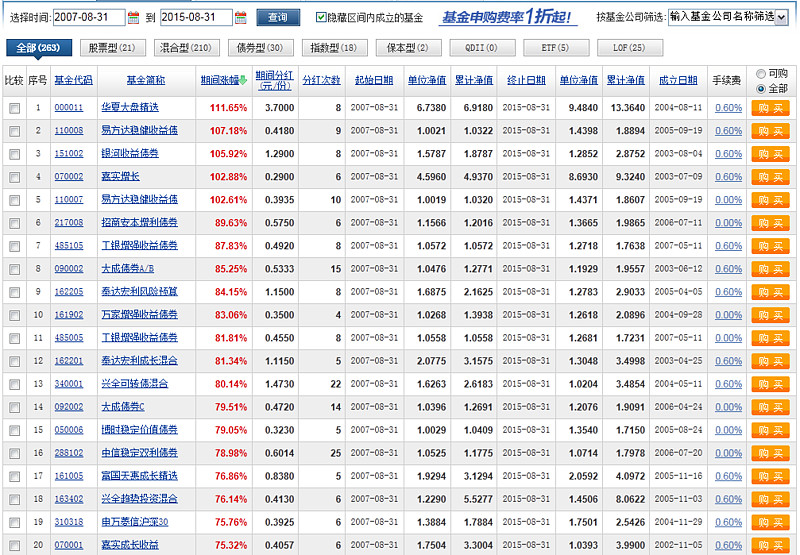Open 基金申购费率1折起 promotion link
Viewport: 800px width, 555px height.
coord(507,17)
